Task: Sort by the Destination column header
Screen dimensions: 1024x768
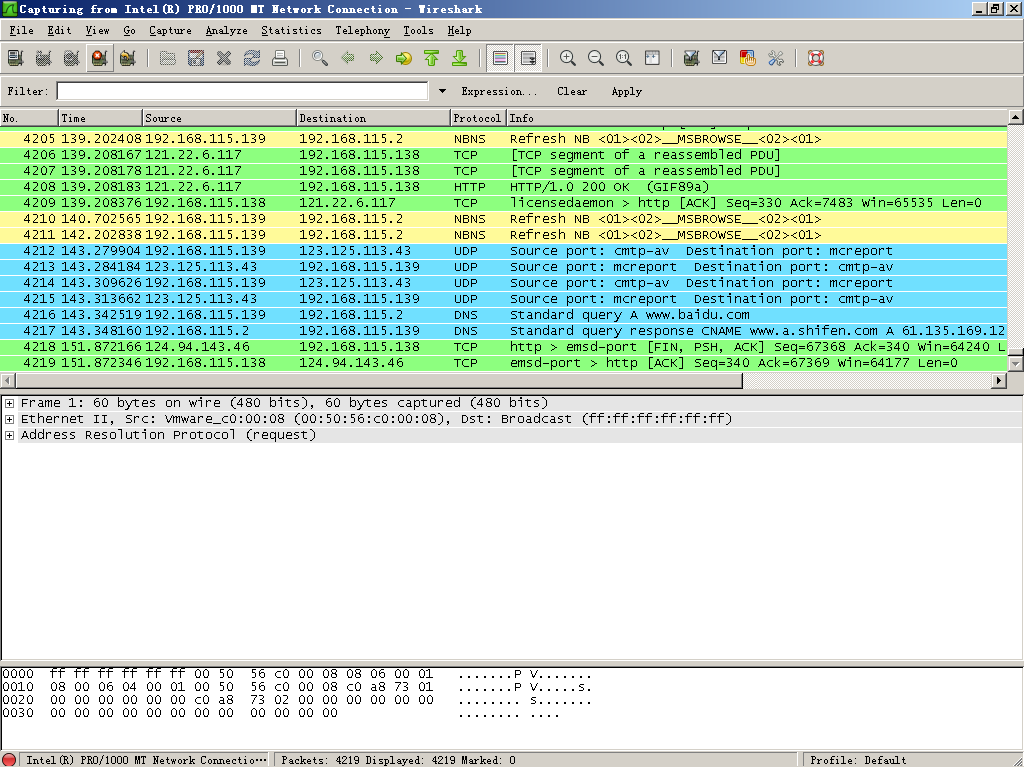Action: [374, 118]
